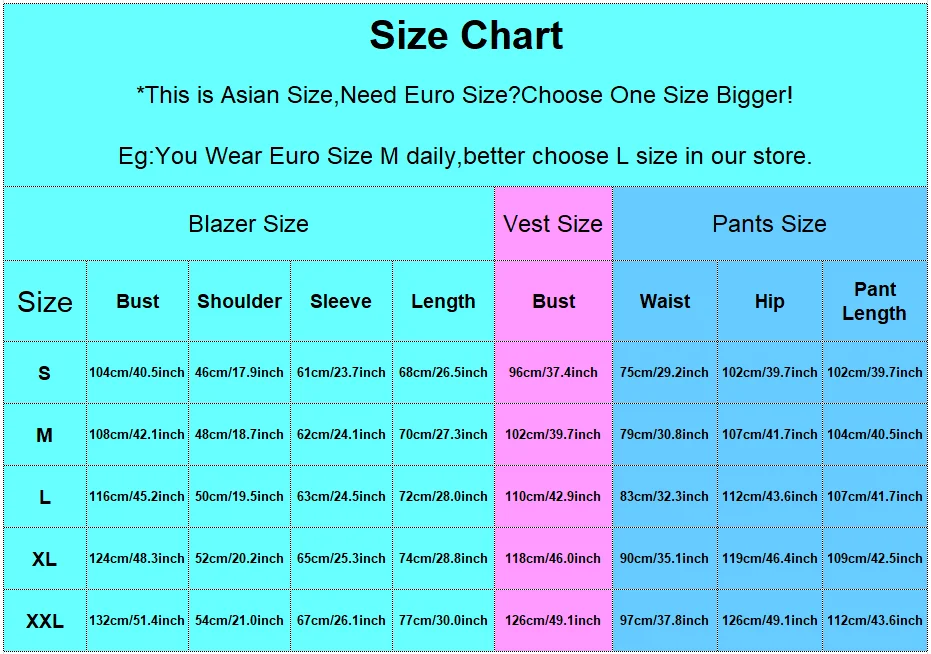Click the XL size row label
Viewport: 931px width, 654px height.
pos(45,559)
